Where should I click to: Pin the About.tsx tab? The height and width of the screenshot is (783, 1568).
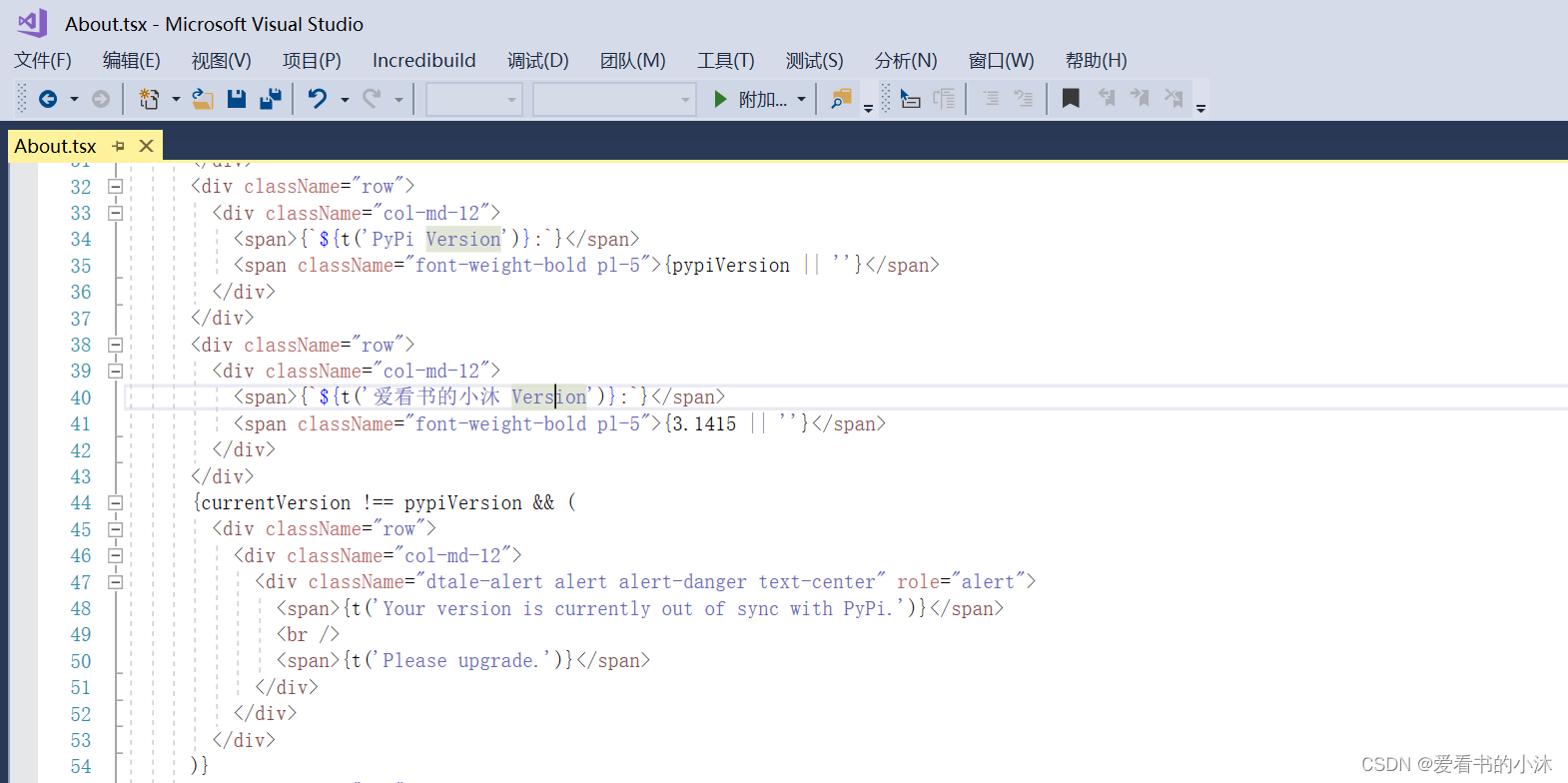(x=119, y=146)
